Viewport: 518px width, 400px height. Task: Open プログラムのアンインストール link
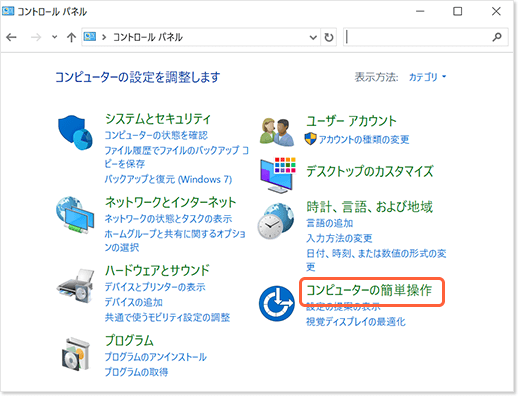(156, 357)
